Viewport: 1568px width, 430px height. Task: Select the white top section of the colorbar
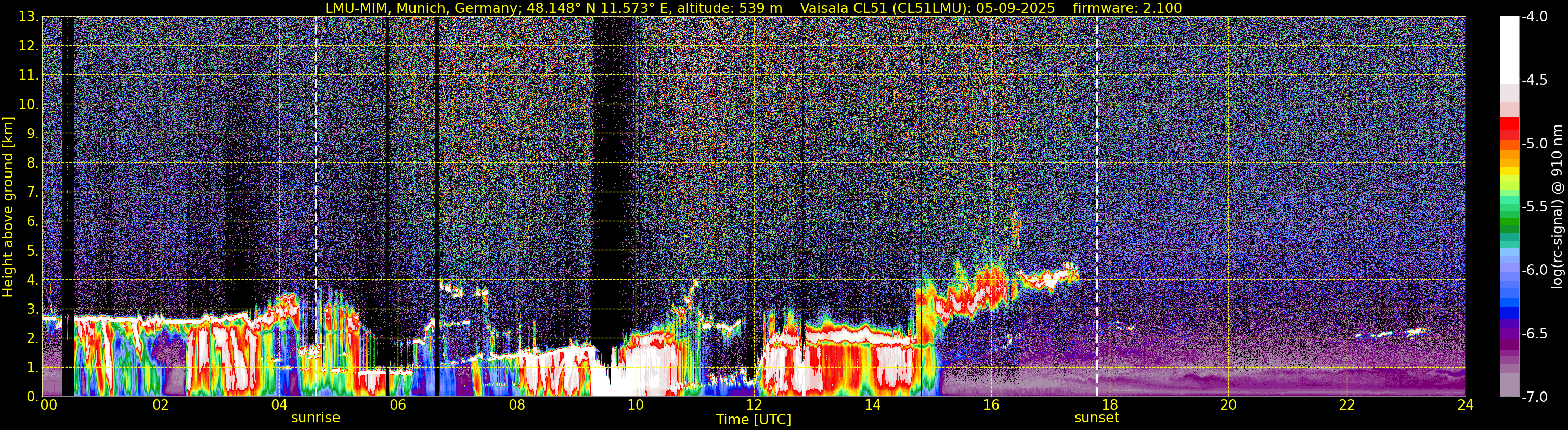[x=1509, y=49]
